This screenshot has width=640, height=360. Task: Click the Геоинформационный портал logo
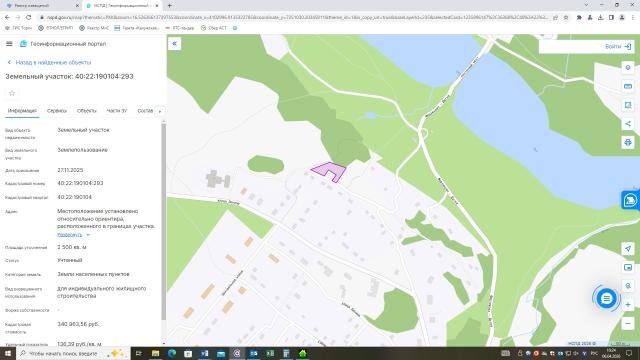[x=63, y=44]
